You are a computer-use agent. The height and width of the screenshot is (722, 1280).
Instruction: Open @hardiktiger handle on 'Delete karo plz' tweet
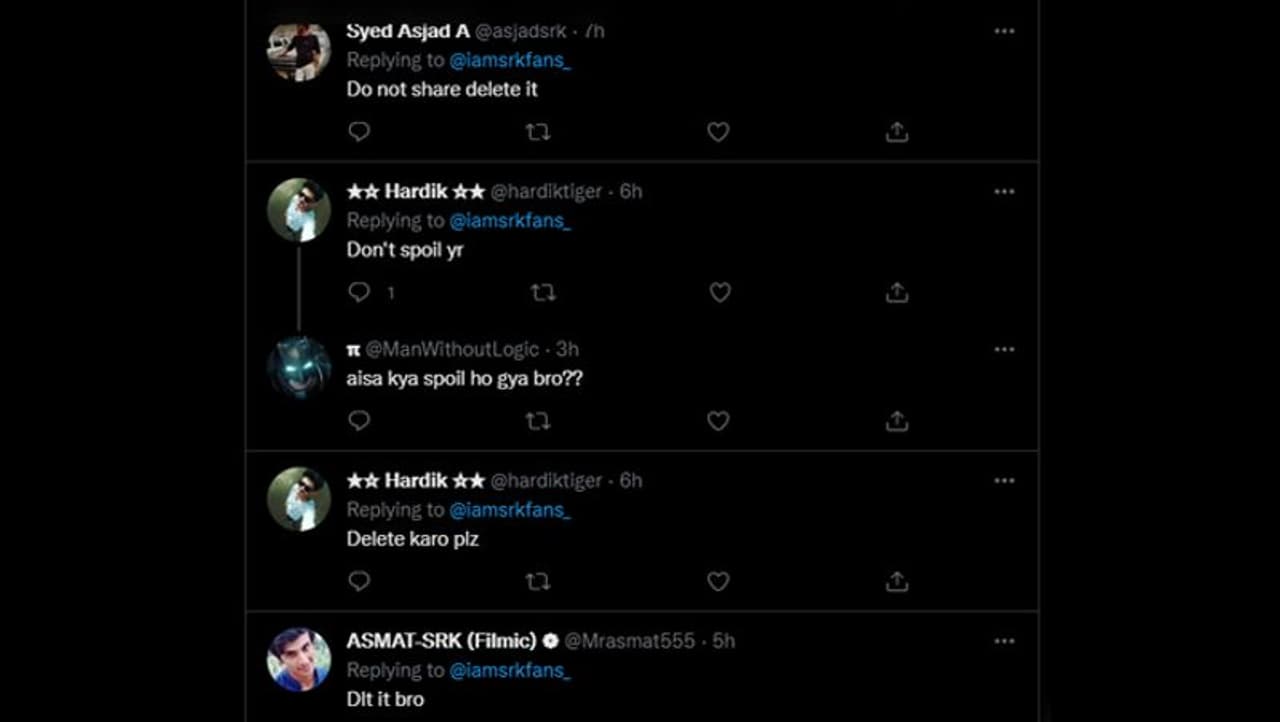coord(546,480)
